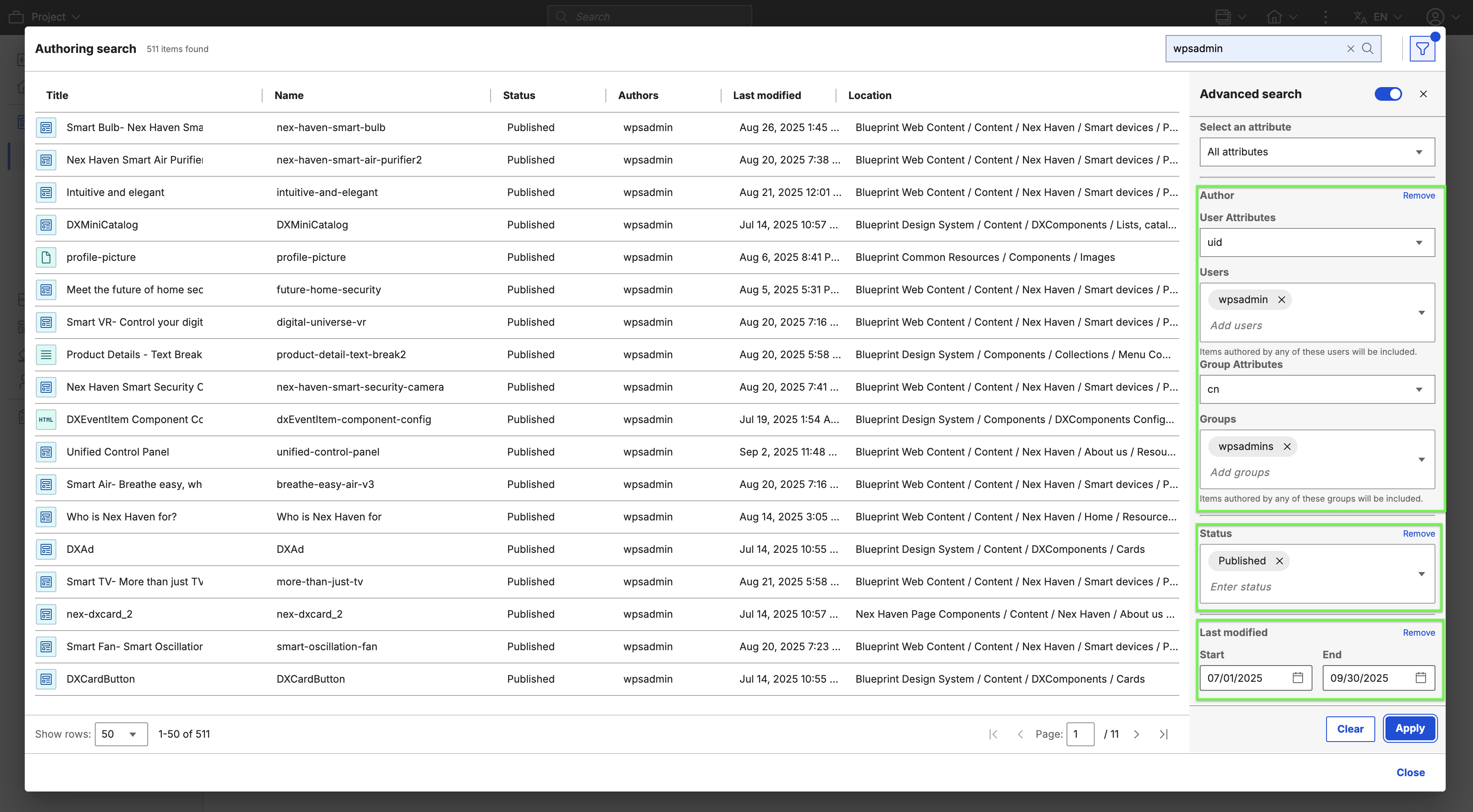1473x812 pixels.
Task: Click the magnifier icon in wpsadmin search
Action: tap(1368, 49)
